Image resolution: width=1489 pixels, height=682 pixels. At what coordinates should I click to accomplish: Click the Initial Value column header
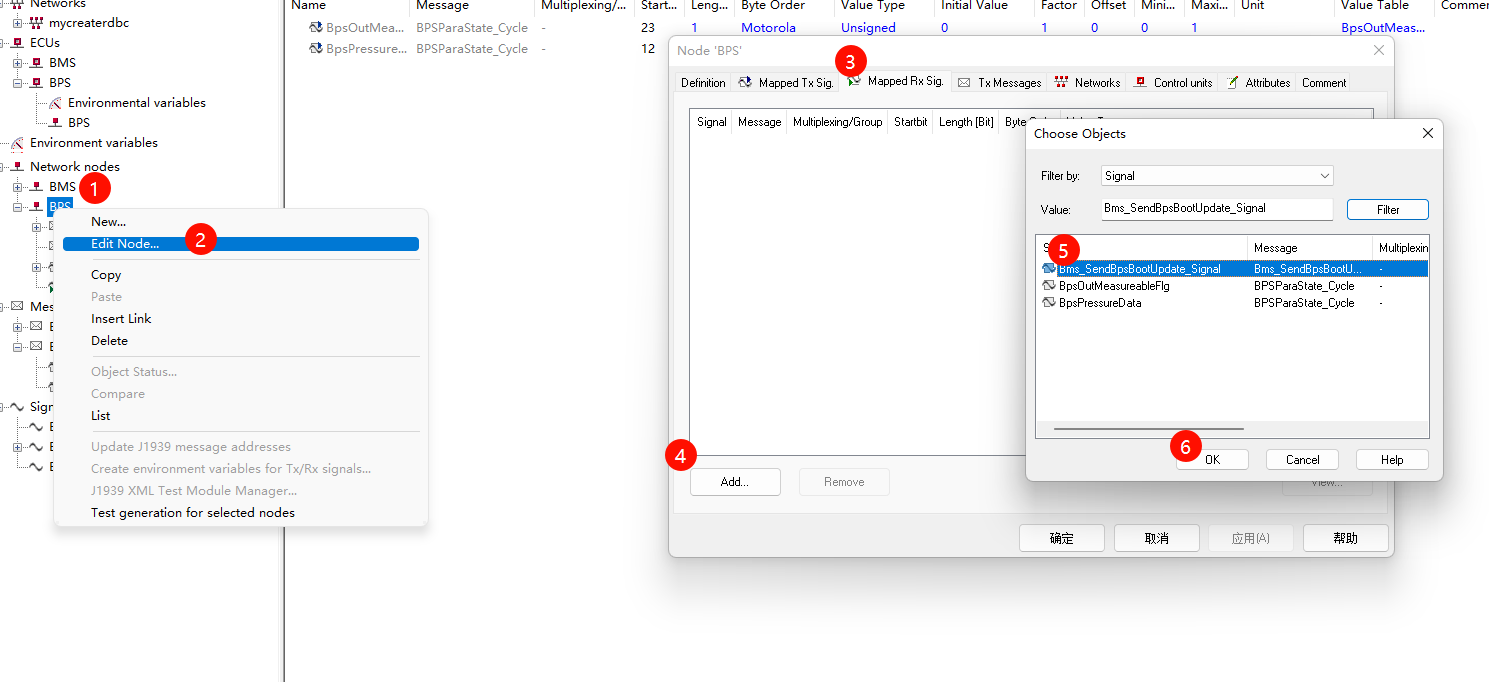point(984,6)
